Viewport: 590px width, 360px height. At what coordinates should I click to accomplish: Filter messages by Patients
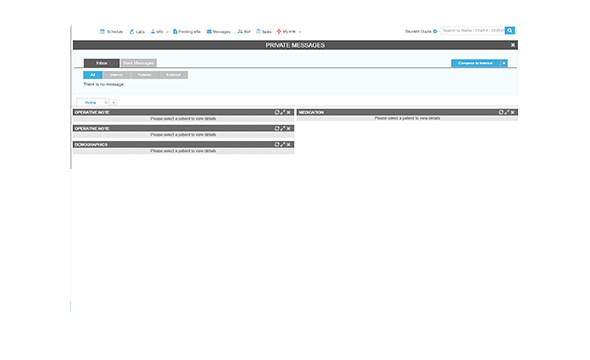144,75
